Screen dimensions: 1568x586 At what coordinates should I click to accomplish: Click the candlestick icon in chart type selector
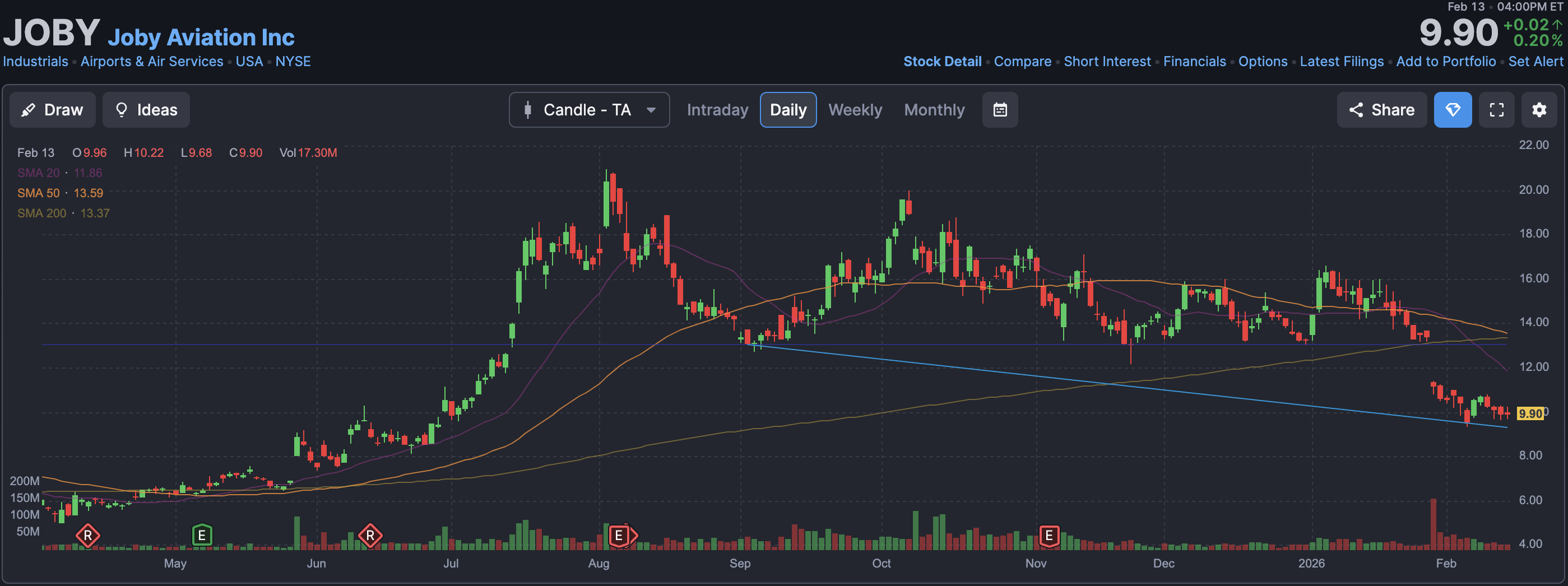pyautogui.click(x=528, y=110)
